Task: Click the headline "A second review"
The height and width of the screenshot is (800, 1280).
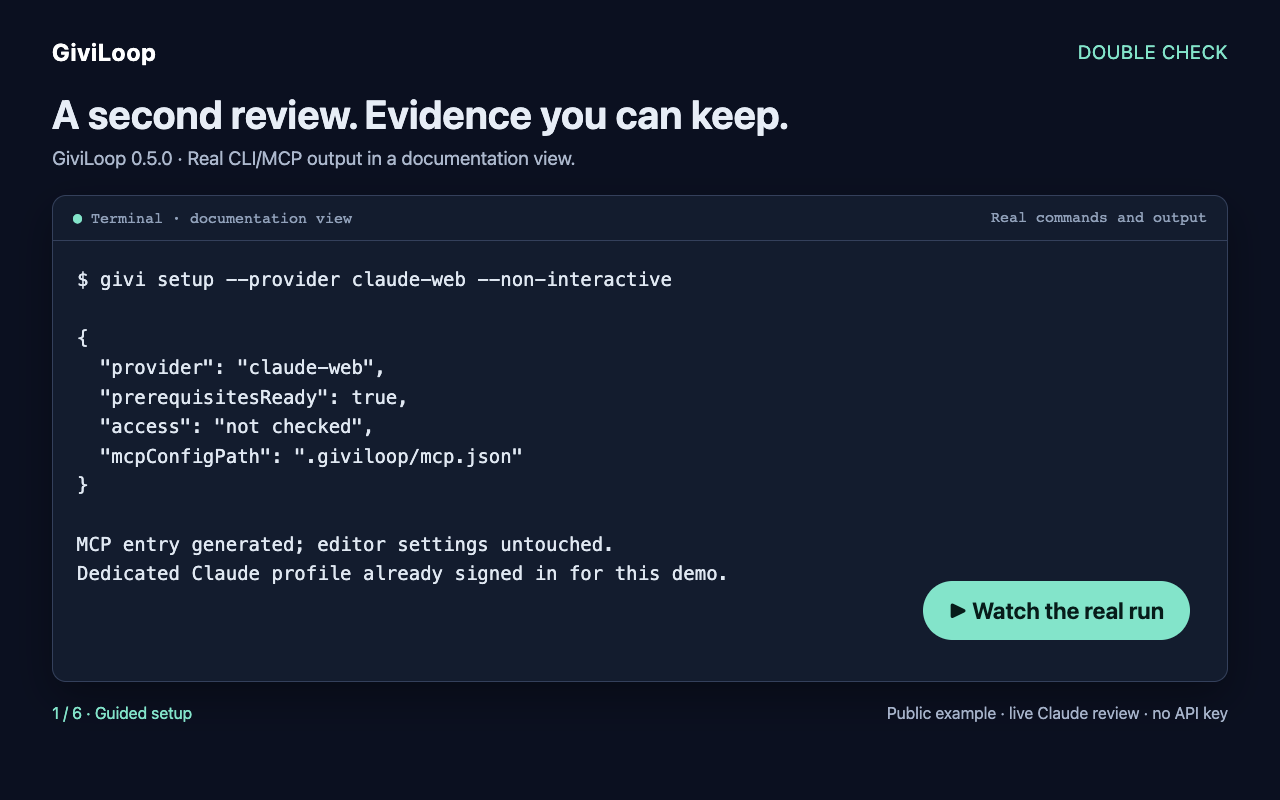Action: [420, 116]
